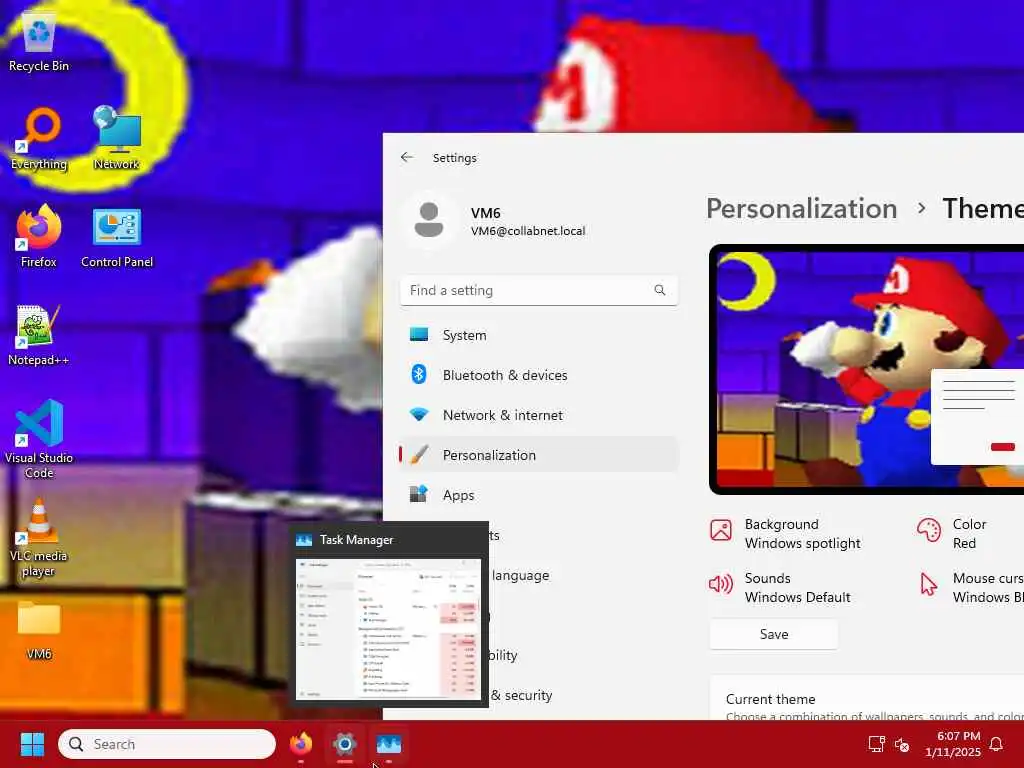Click Task Manager icon in taskbar
This screenshot has height=768, width=1024.
(x=389, y=744)
